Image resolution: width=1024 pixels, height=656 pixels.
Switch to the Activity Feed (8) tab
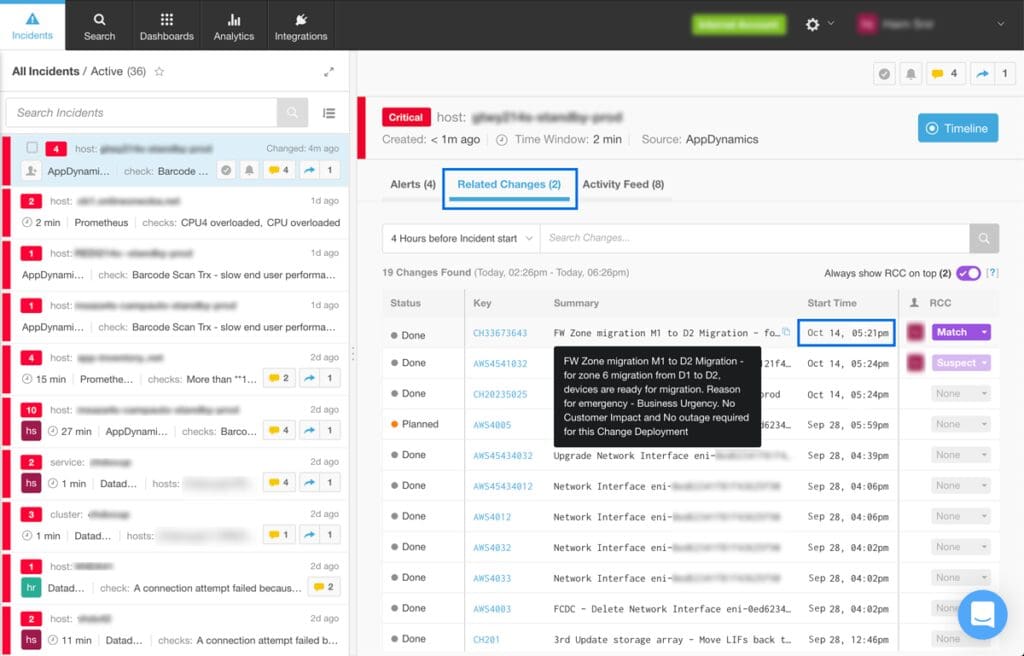coord(623,184)
